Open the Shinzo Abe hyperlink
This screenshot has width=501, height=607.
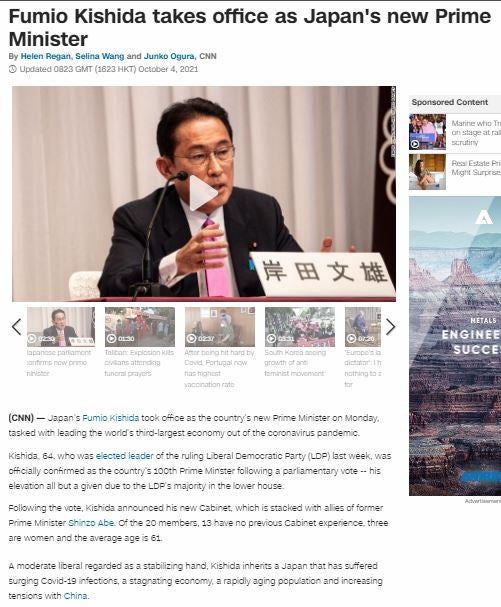click(x=91, y=523)
